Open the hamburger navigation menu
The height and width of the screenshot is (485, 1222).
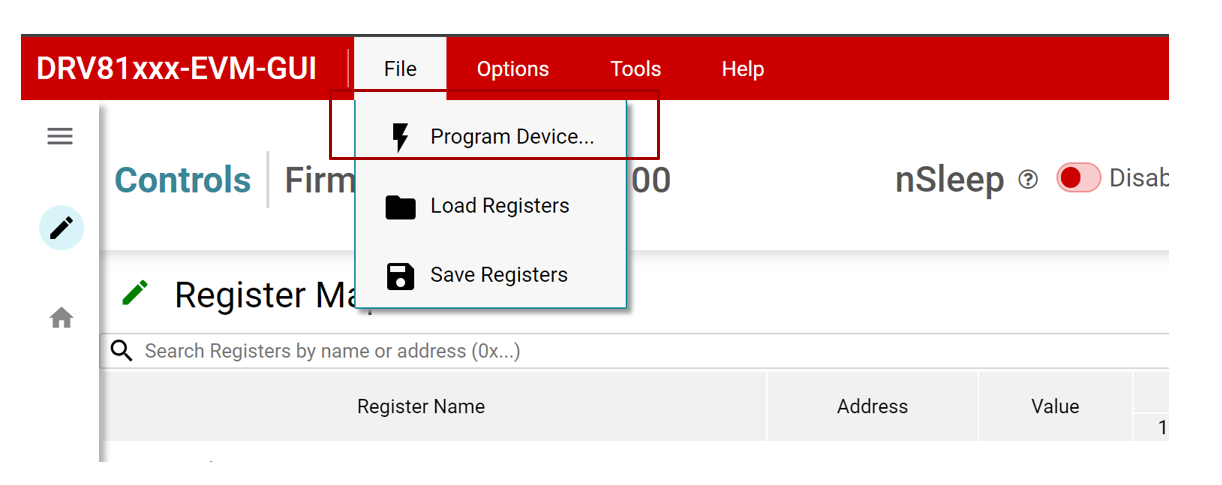pyautogui.click(x=60, y=137)
